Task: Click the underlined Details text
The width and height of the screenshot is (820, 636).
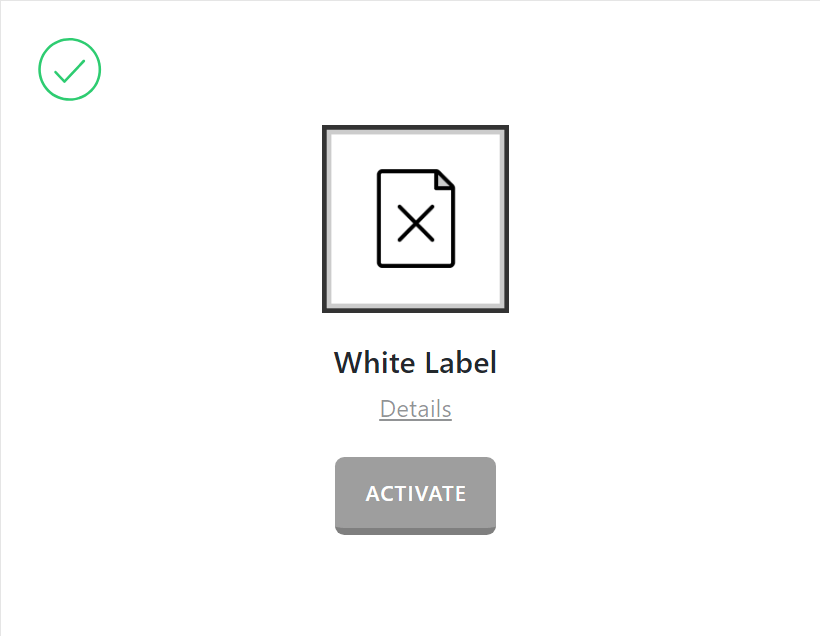Action: point(415,408)
